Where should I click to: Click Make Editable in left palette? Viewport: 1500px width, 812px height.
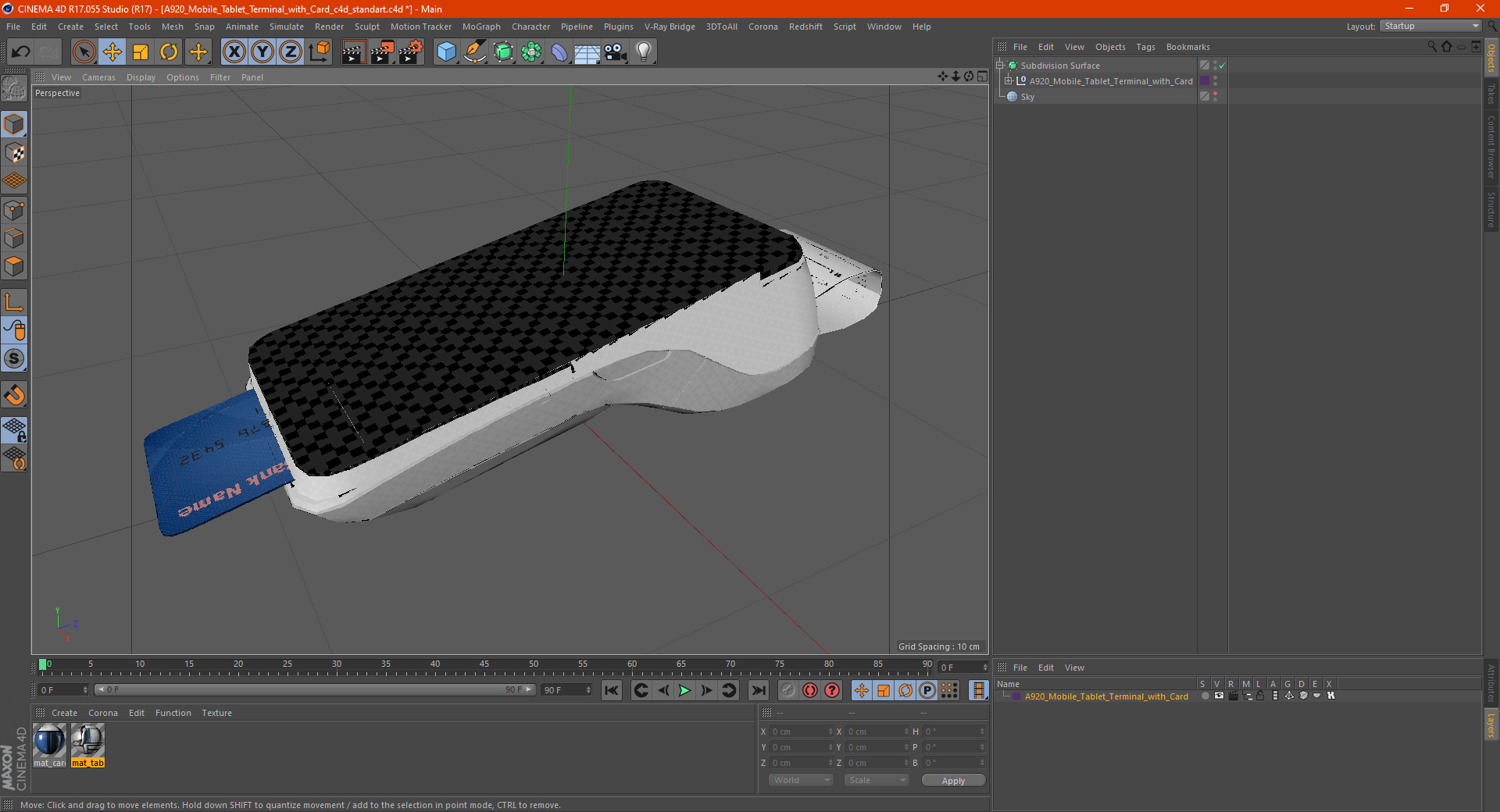click(x=14, y=89)
